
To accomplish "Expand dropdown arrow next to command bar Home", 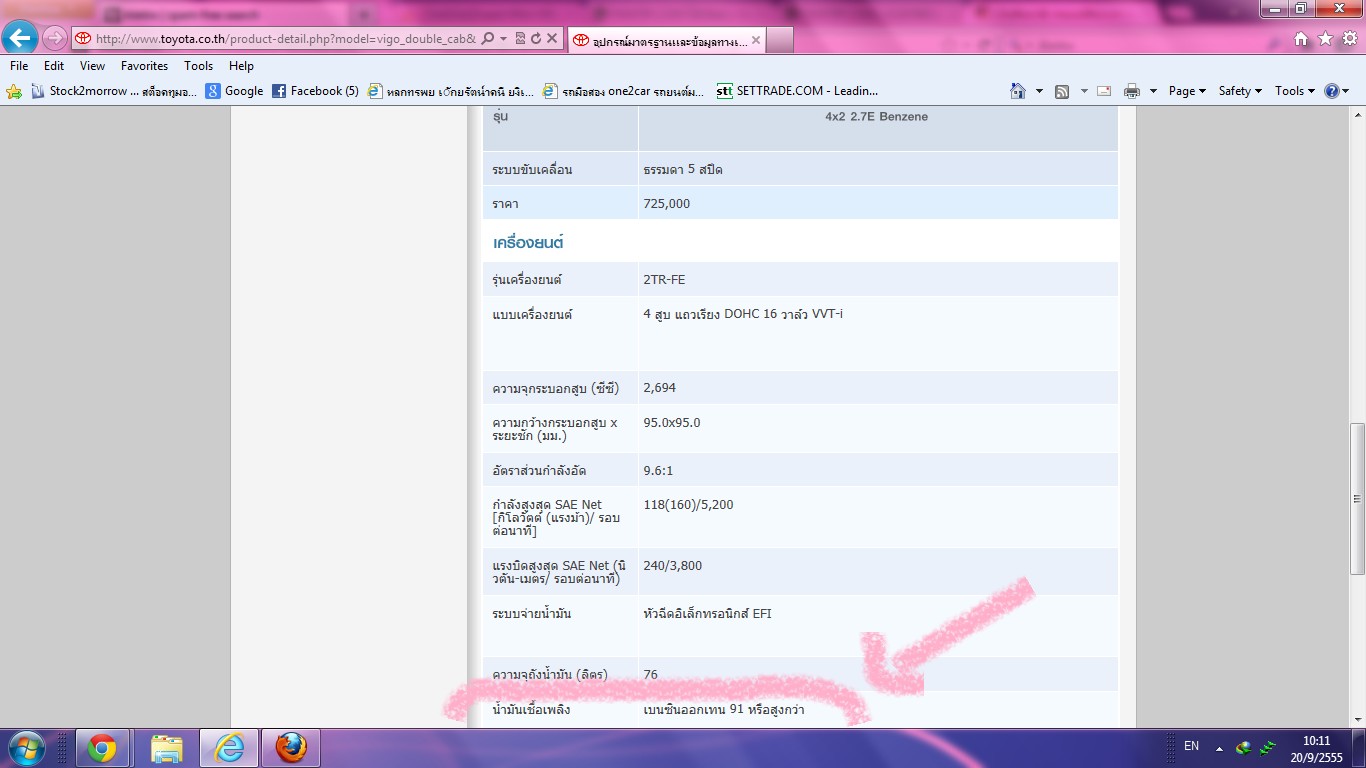I will [1039, 91].
